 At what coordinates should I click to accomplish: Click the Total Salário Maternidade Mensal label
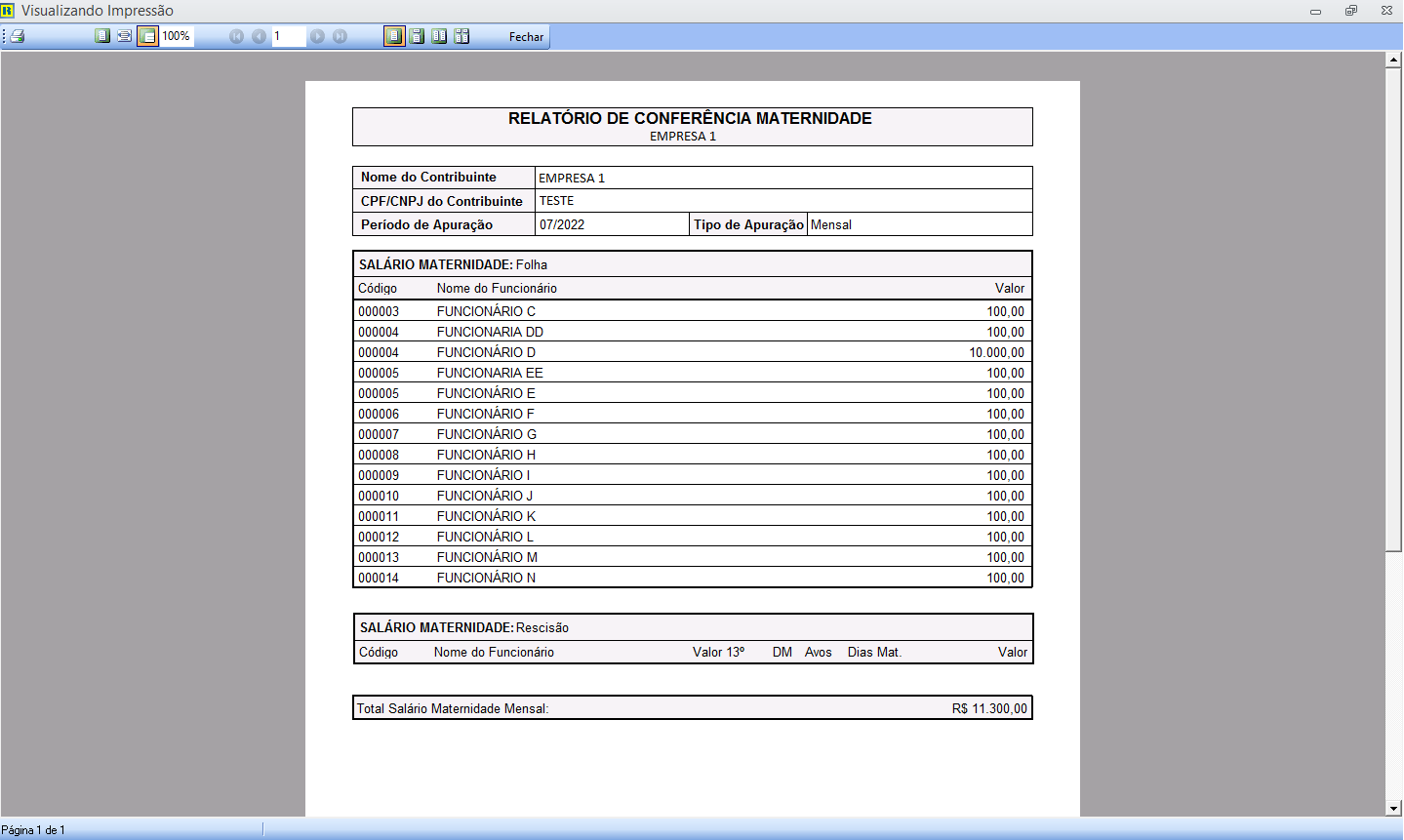point(453,708)
